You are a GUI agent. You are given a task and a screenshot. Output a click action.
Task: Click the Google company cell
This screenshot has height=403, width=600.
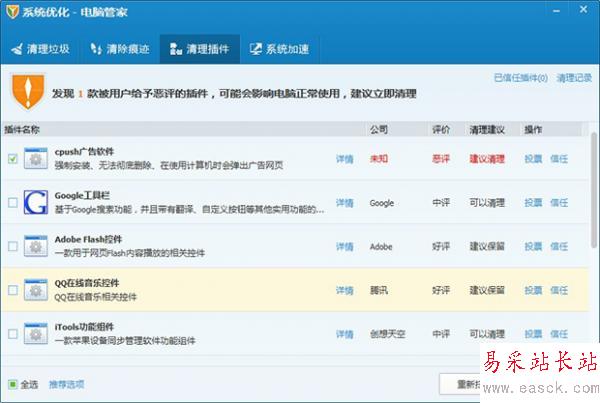[382, 203]
